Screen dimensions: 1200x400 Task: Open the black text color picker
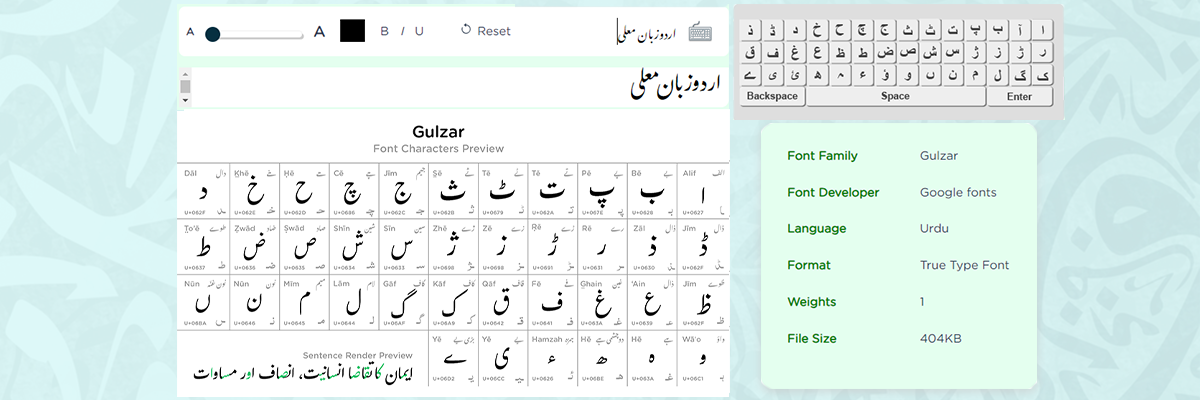(x=353, y=31)
